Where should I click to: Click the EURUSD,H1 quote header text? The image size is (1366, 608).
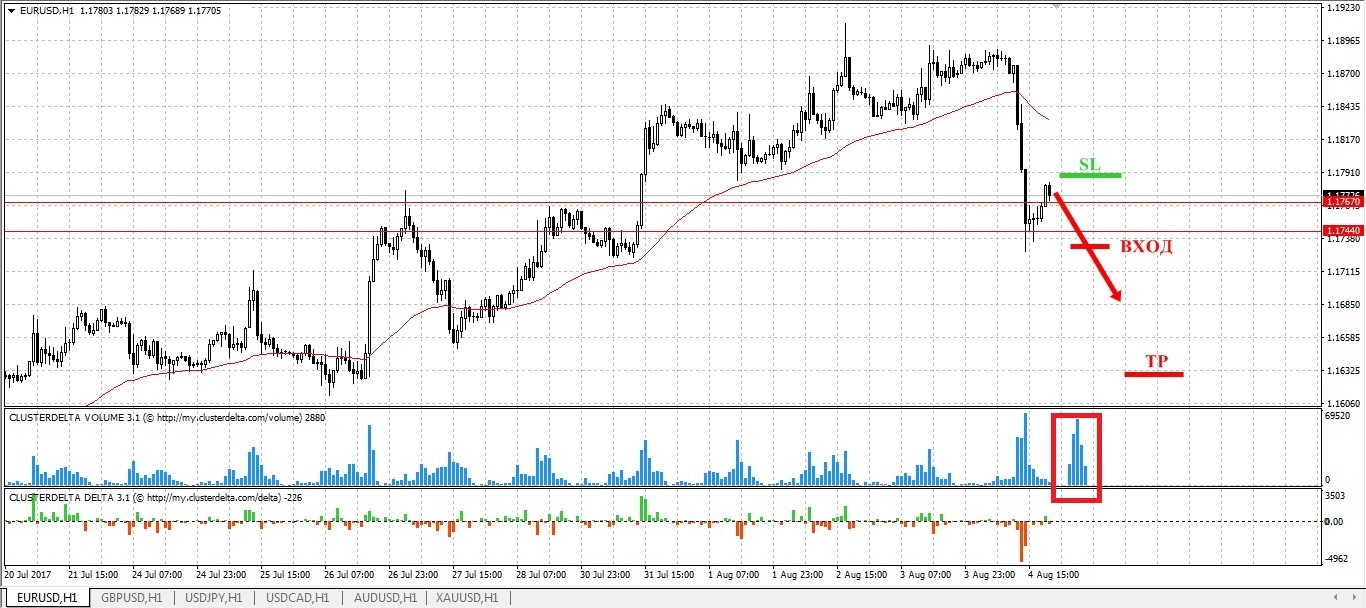click(x=120, y=10)
